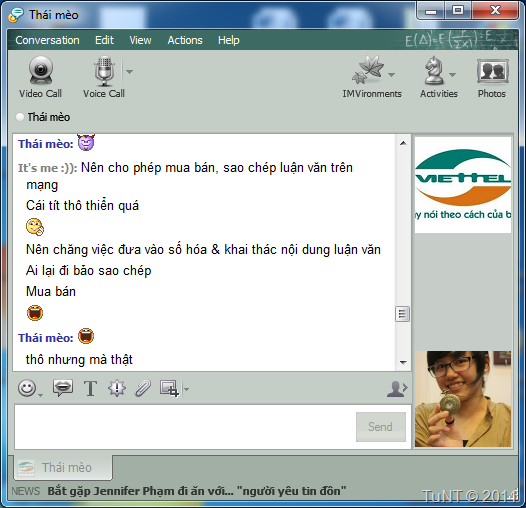Viewport: 526px width, 508px height.
Task: Close the Thái mèo chat window
Action: tap(495, 11)
